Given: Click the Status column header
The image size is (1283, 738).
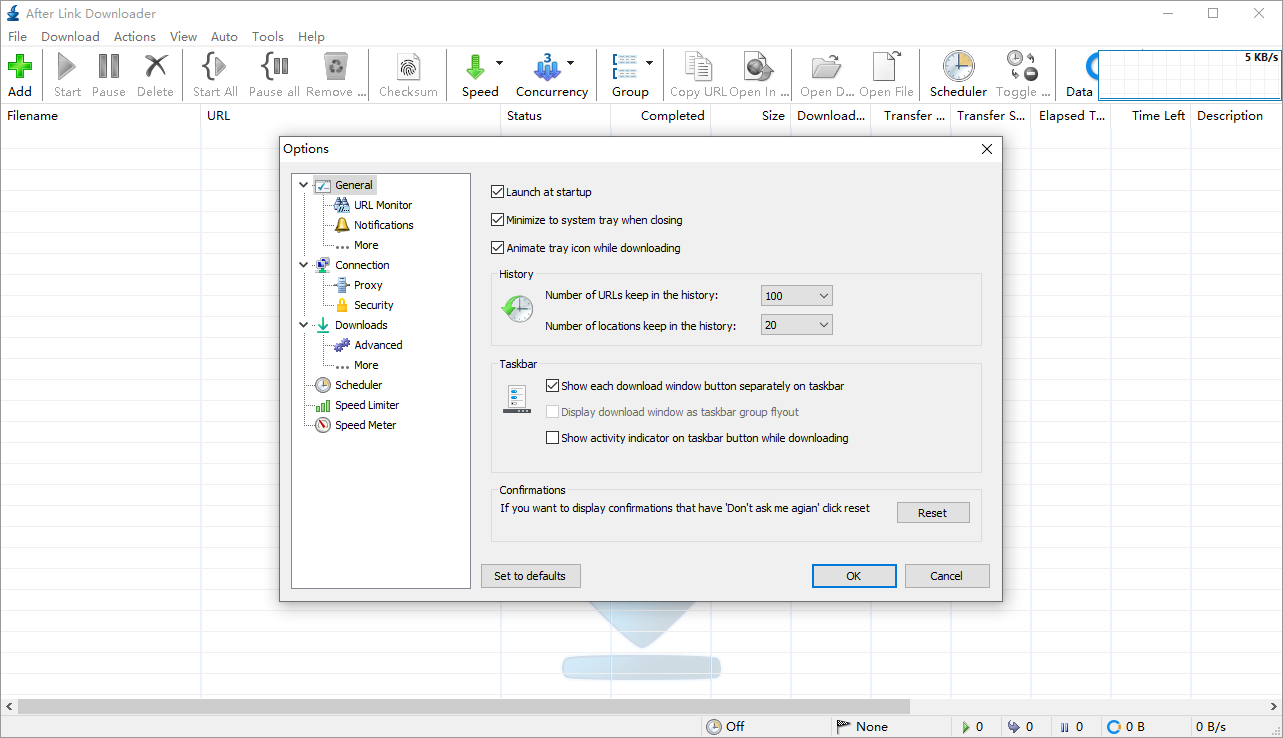Looking at the screenshot, I should (x=555, y=116).
